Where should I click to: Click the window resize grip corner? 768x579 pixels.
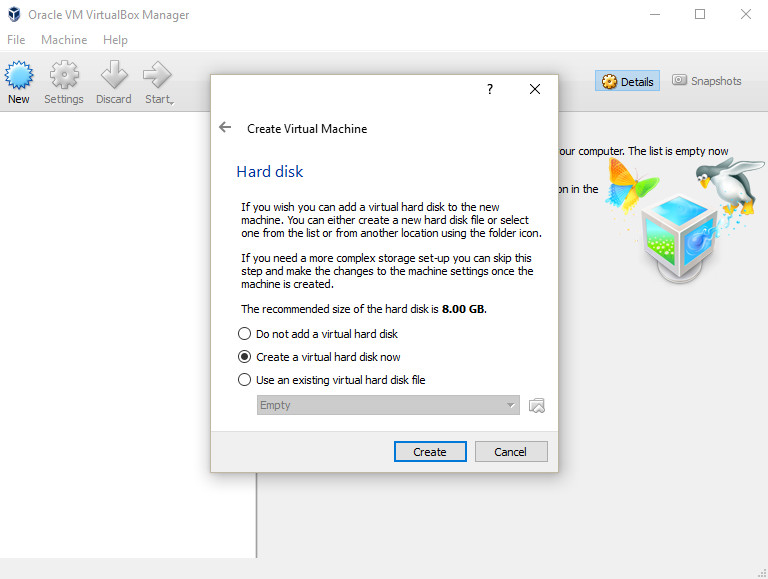click(x=763, y=574)
